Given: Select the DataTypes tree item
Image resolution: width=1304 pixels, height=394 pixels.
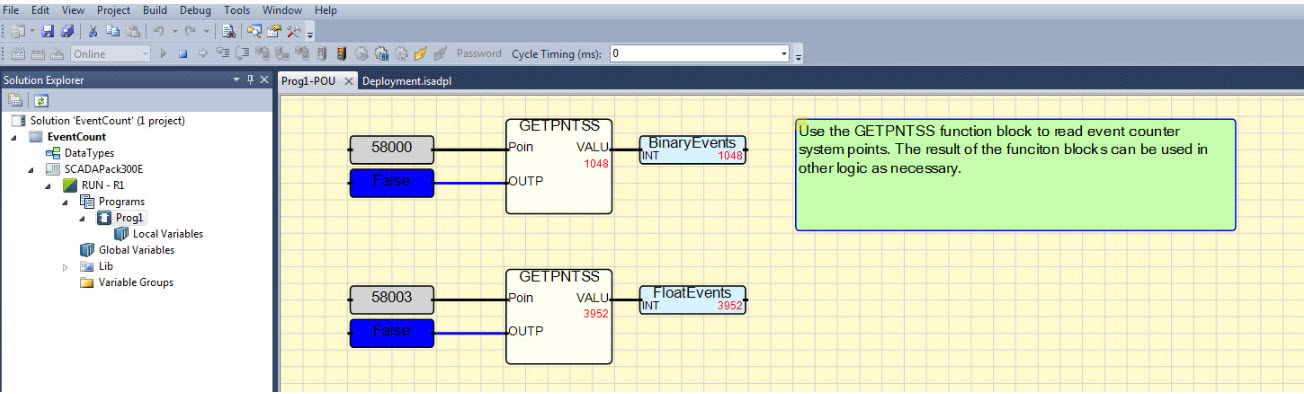Looking at the screenshot, I should coord(89,153).
